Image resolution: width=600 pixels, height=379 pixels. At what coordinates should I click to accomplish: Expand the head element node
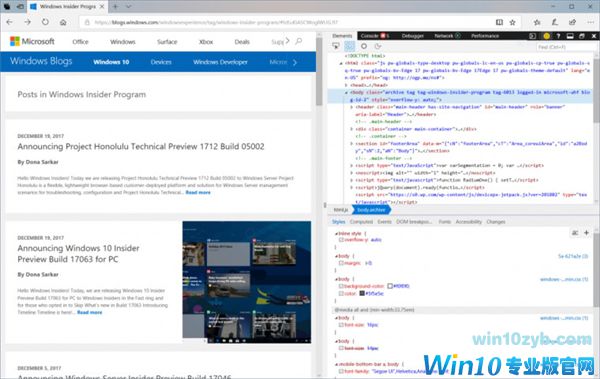tap(346, 85)
